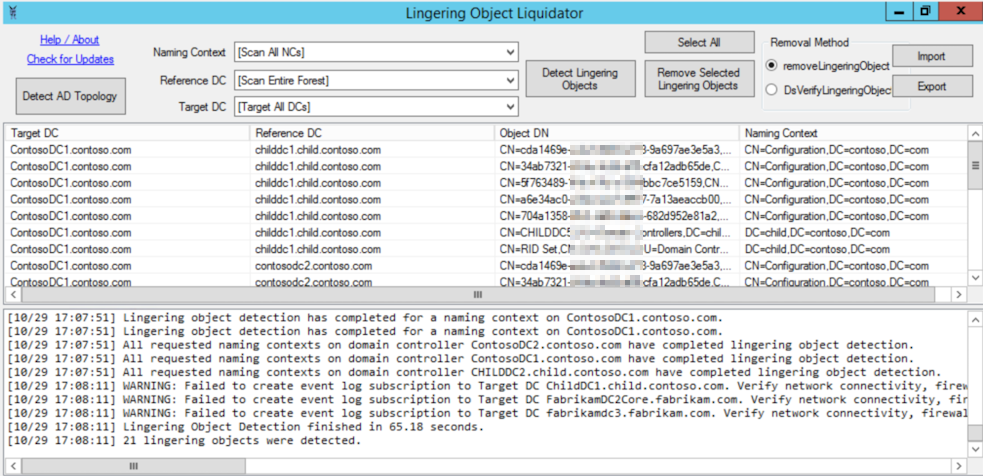Click log pane horizontal scrollbar thumb
Image resolution: width=983 pixels, height=476 pixels.
134,466
